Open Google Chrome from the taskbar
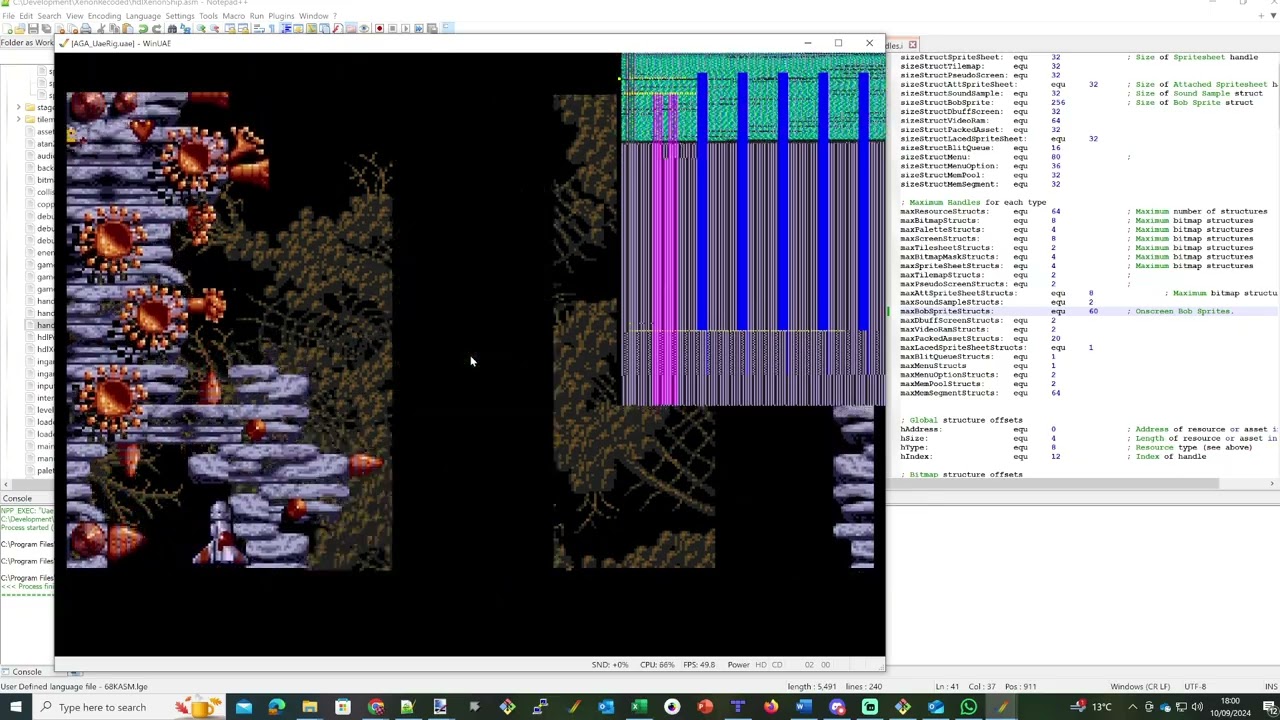Image resolution: width=1280 pixels, height=720 pixels. click(375, 707)
